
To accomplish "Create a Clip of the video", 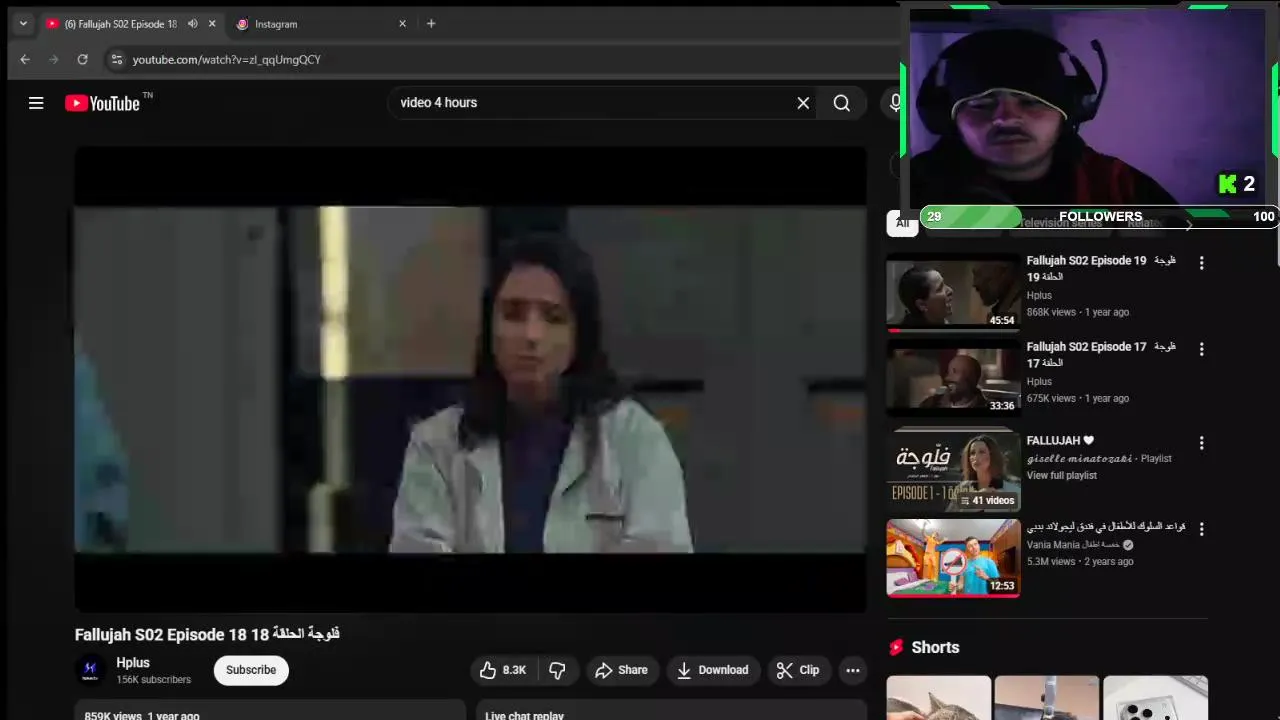I will coord(798,670).
